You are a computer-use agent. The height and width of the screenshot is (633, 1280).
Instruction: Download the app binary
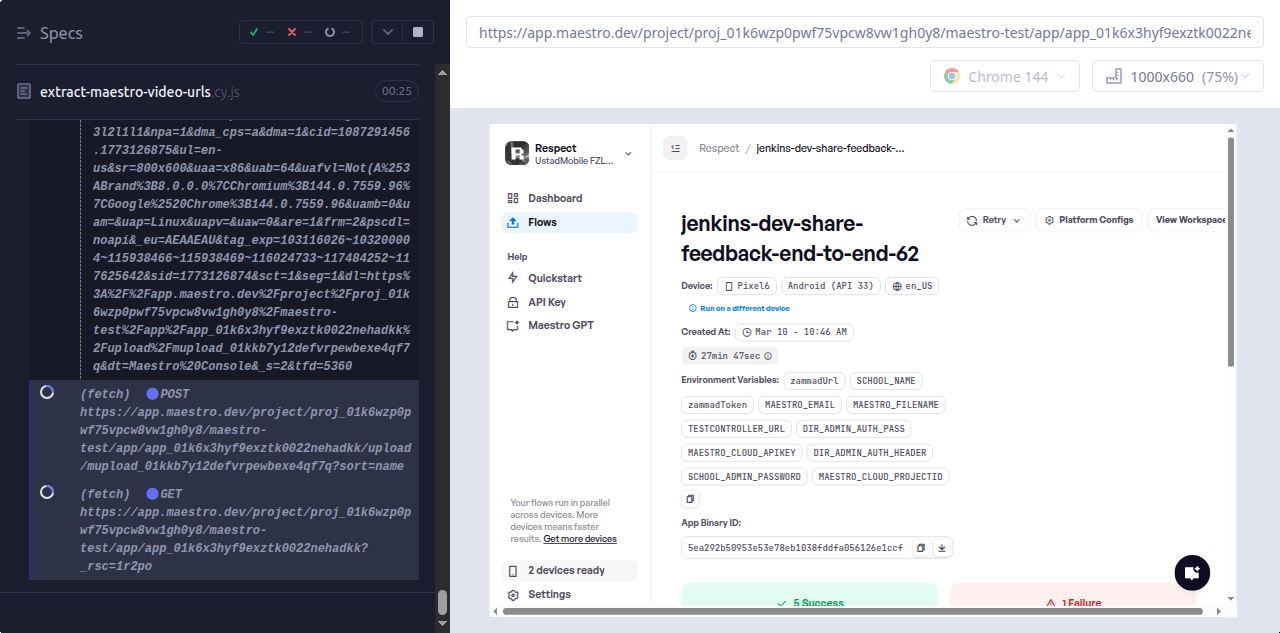pos(942,548)
